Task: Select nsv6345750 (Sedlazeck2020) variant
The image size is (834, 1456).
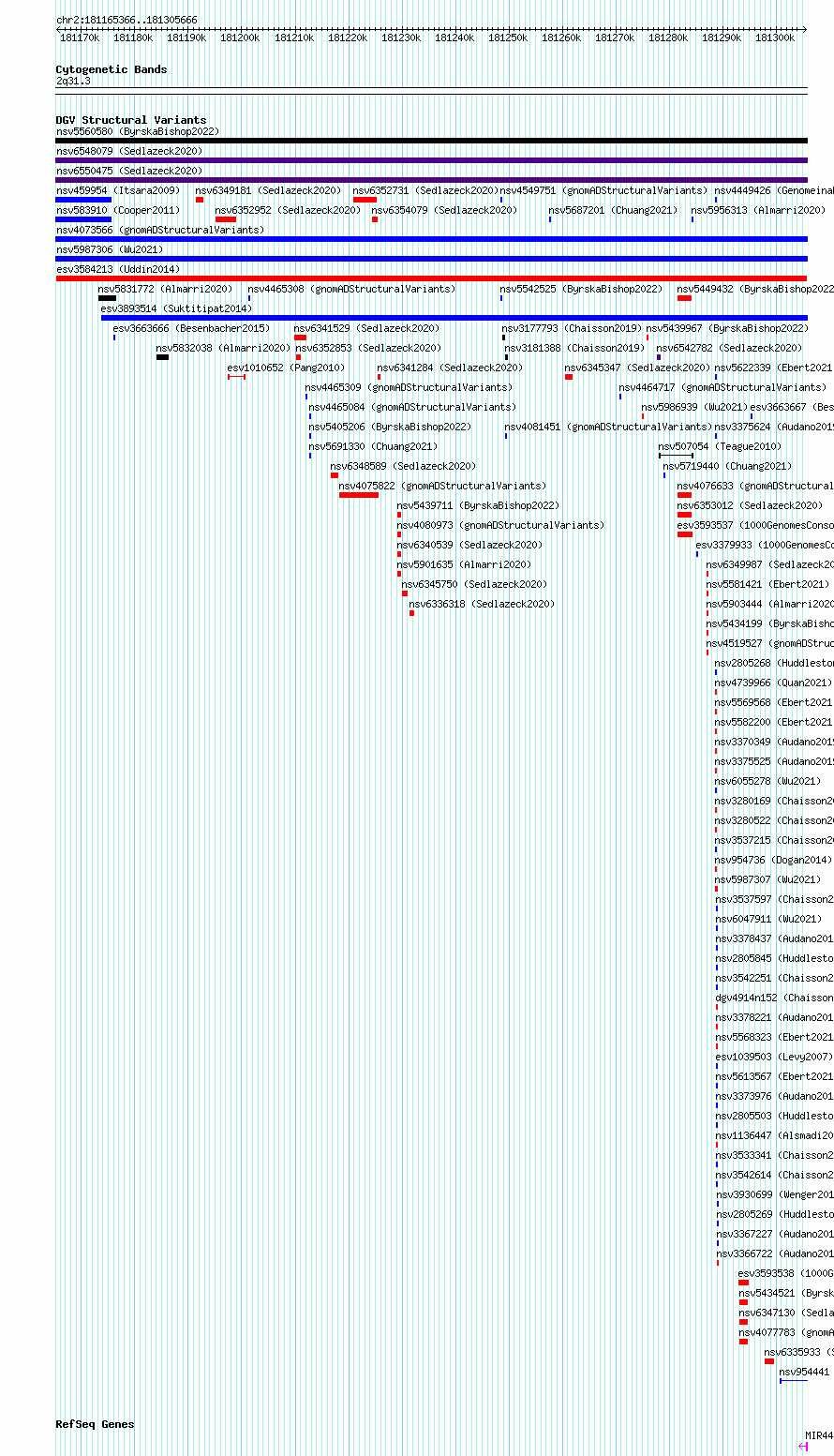Action: (x=475, y=585)
